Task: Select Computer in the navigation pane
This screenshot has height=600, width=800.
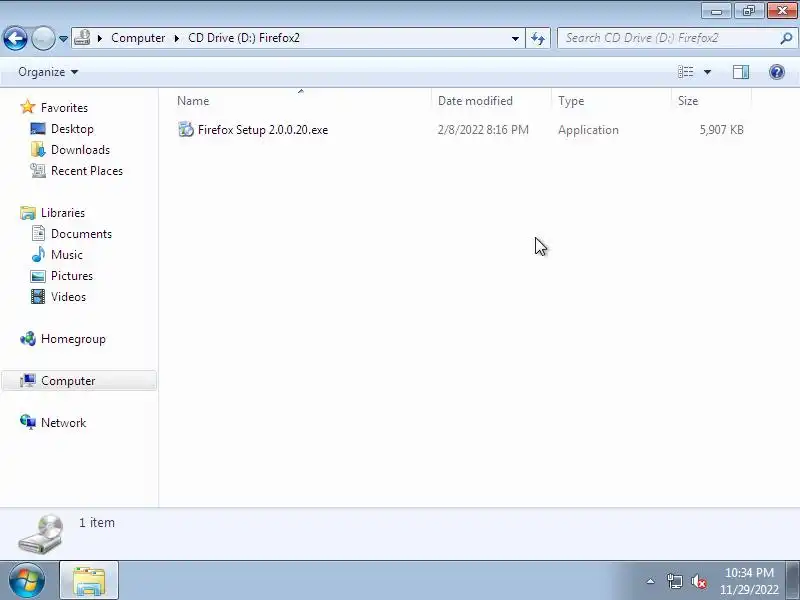Action: pyautogui.click(x=68, y=381)
